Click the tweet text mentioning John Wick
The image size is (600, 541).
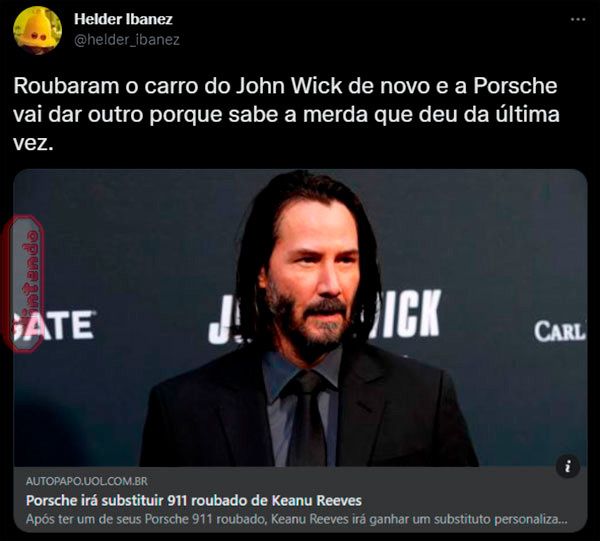(286, 114)
